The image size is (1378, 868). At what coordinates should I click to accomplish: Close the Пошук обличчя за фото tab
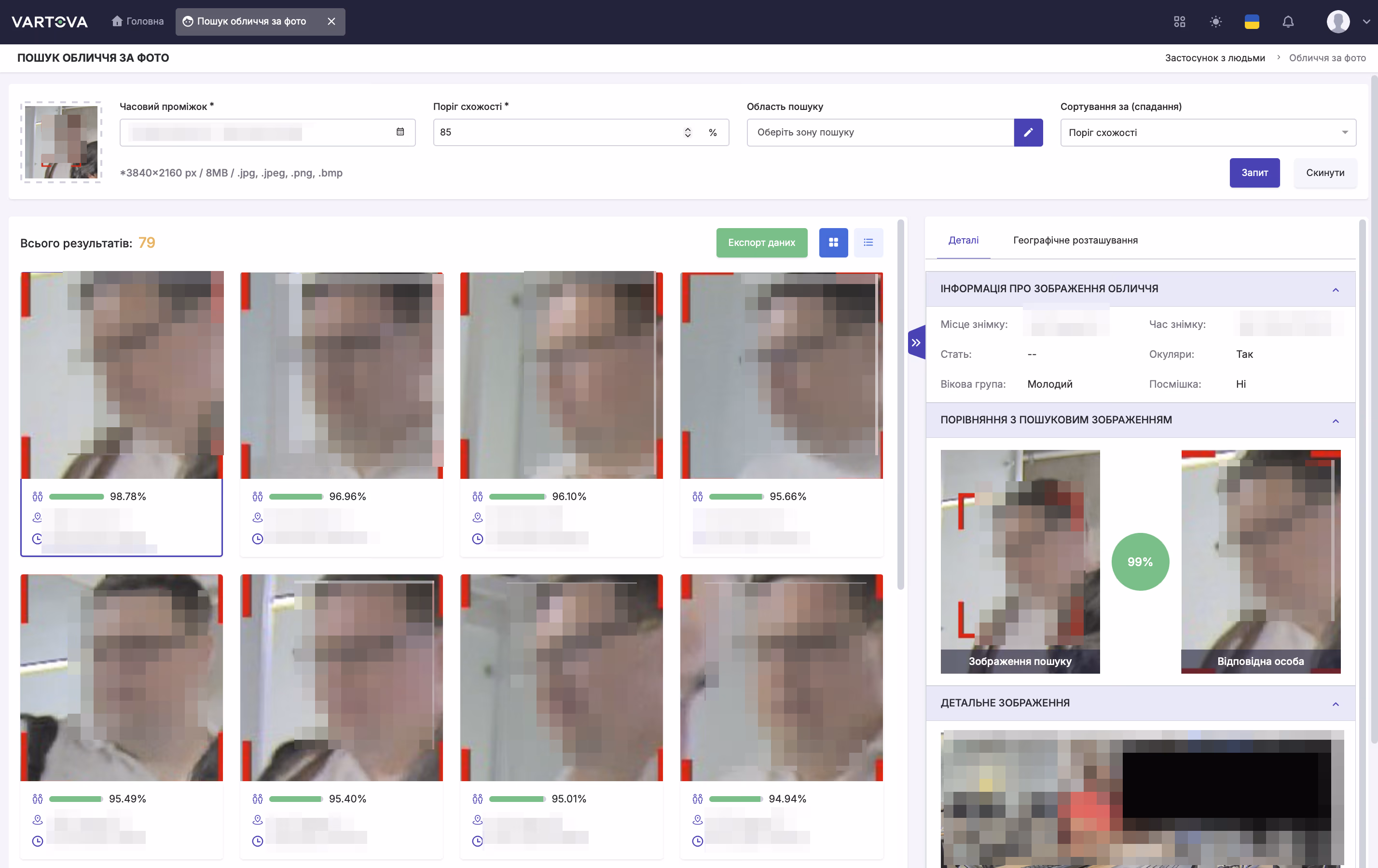coord(331,21)
